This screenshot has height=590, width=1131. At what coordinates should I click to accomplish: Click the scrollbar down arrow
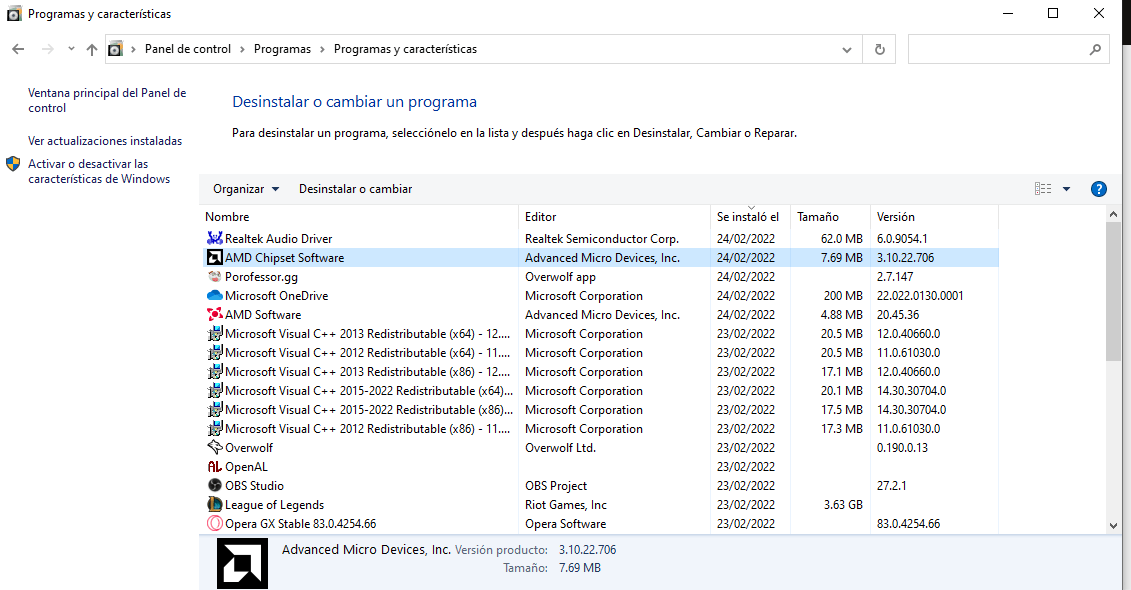(x=1113, y=526)
